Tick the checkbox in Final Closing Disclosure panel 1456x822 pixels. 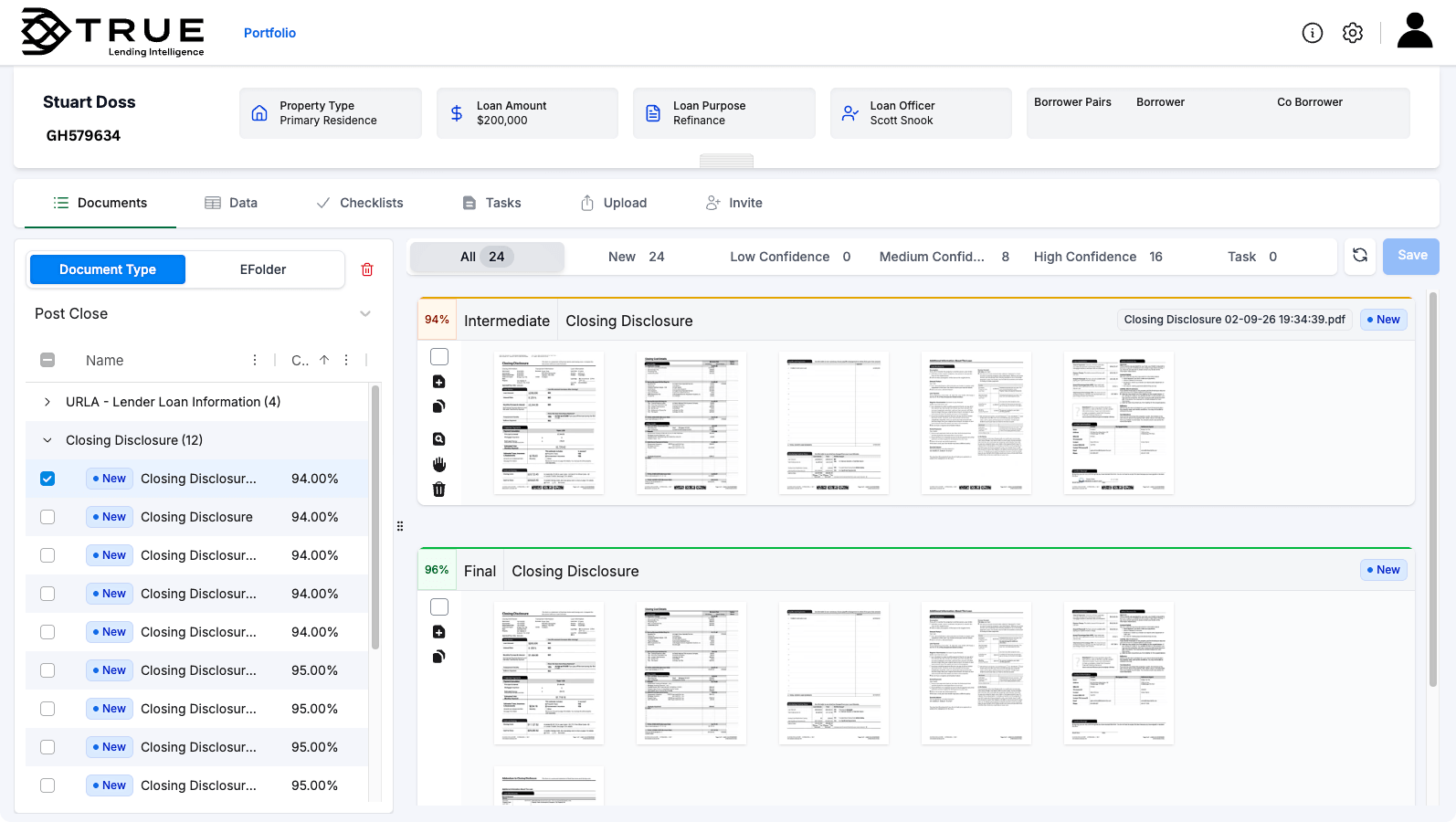[439, 607]
